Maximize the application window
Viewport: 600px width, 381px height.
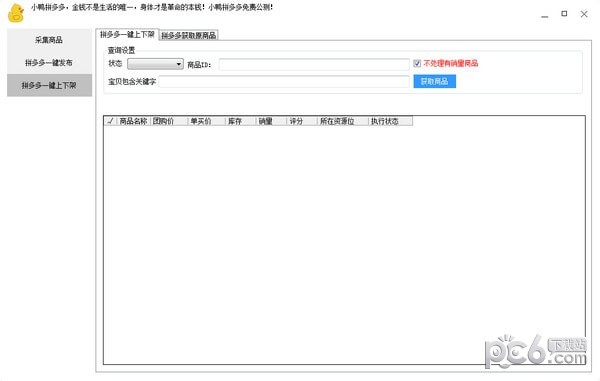click(x=564, y=14)
